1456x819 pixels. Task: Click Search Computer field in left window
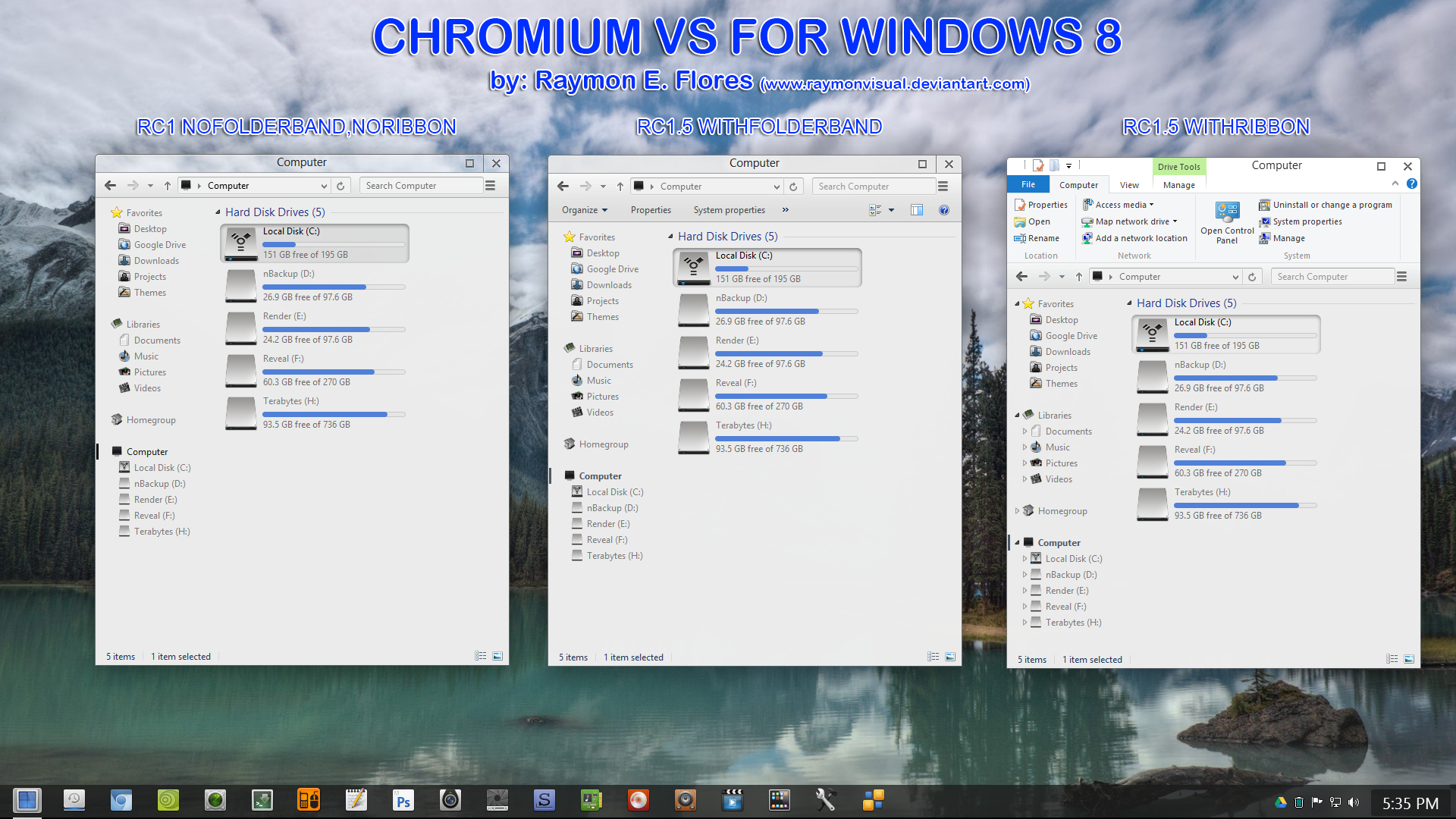point(421,186)
